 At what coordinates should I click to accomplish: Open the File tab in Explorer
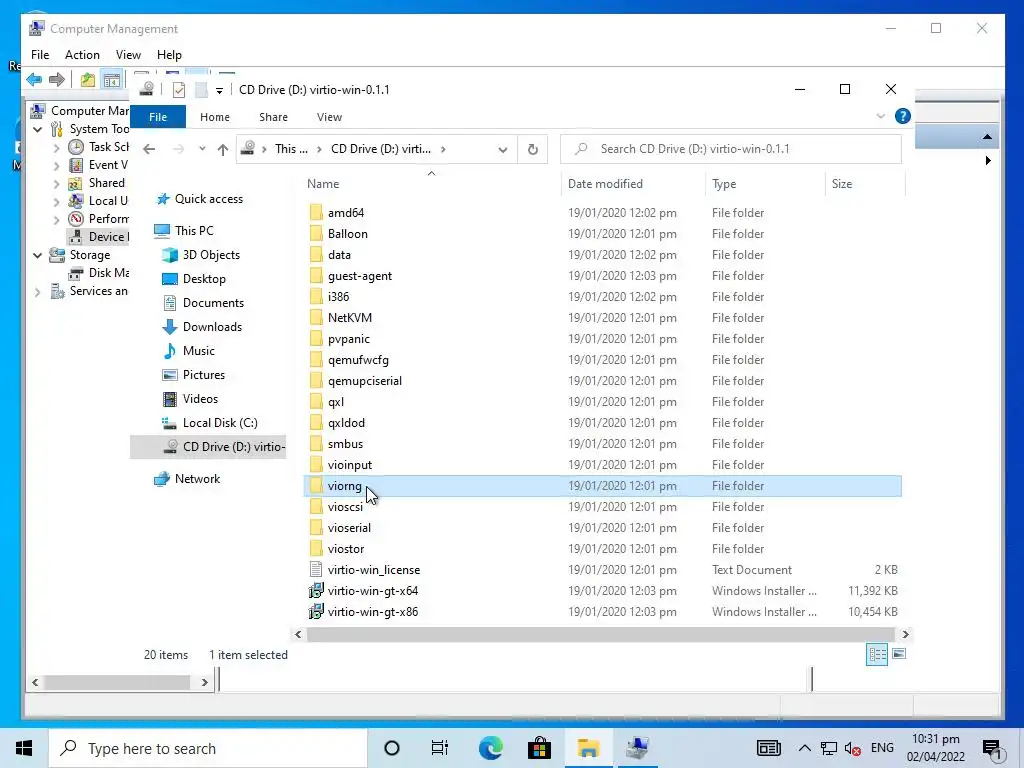click(158, 117)
